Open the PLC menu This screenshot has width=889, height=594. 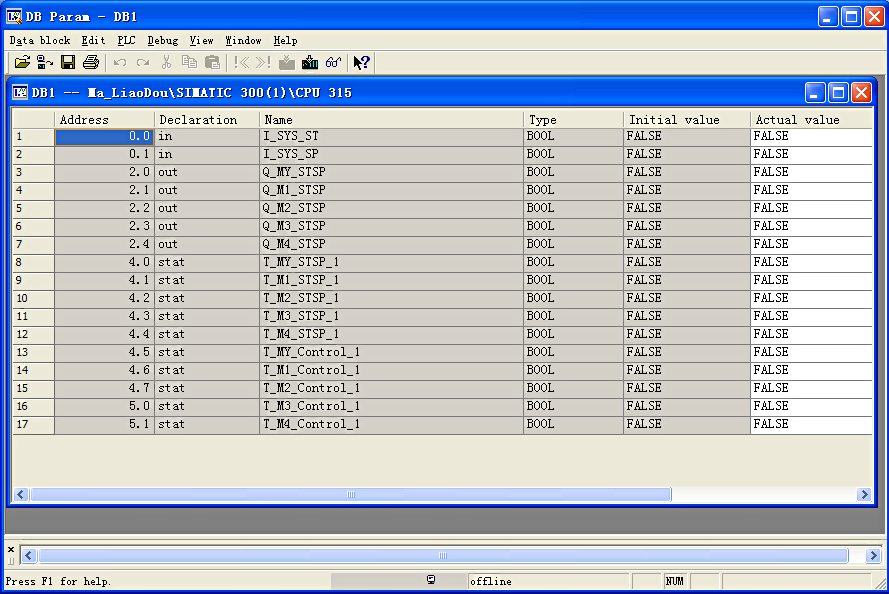126,40
